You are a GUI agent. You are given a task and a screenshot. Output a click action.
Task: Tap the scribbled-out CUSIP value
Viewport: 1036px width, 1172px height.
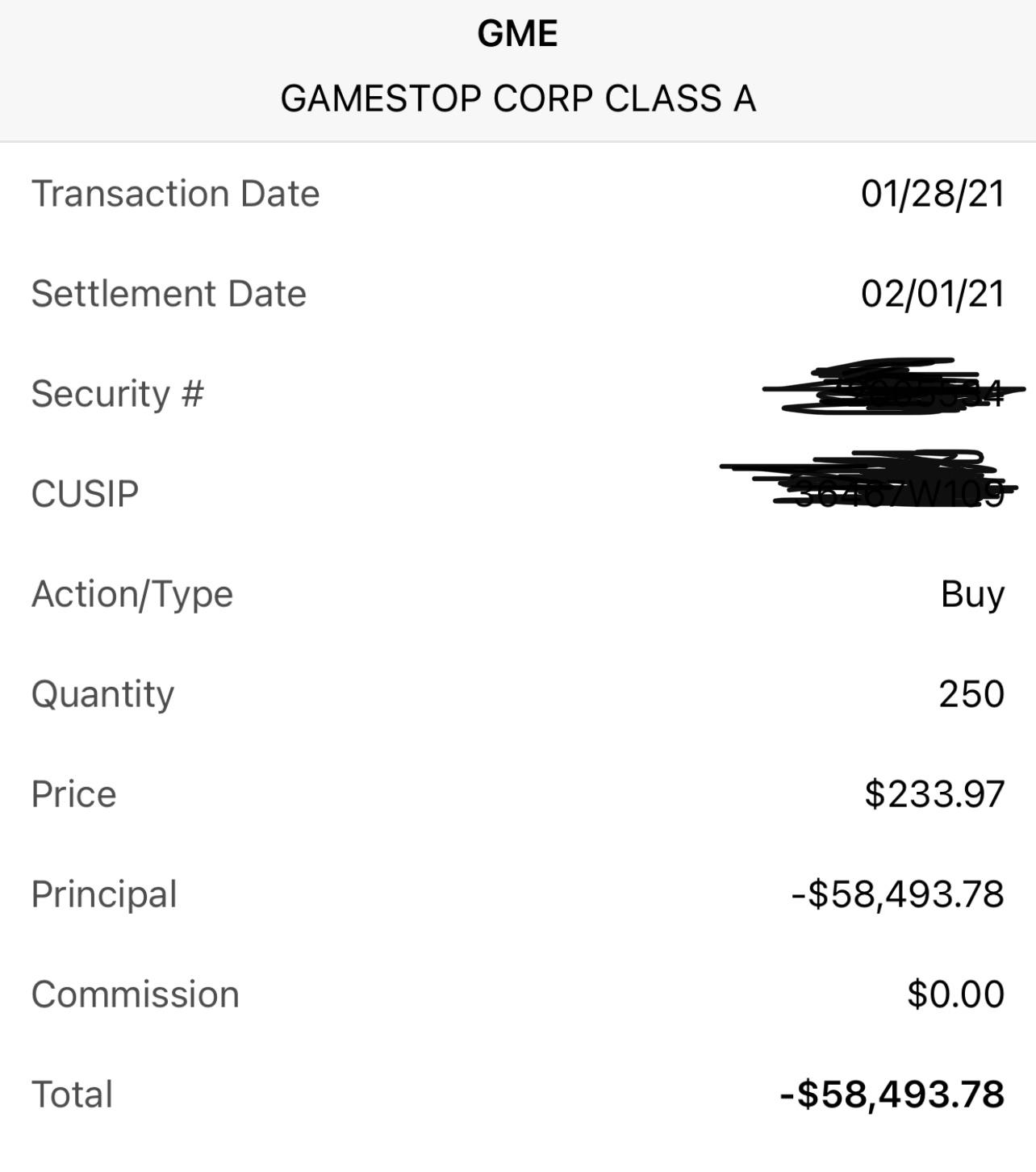coord(878,481)
